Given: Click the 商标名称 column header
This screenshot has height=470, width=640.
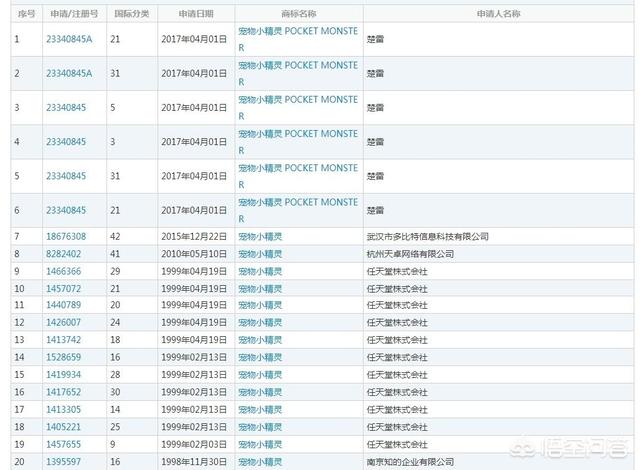Looking at the screenshot, I should point(298,14).
